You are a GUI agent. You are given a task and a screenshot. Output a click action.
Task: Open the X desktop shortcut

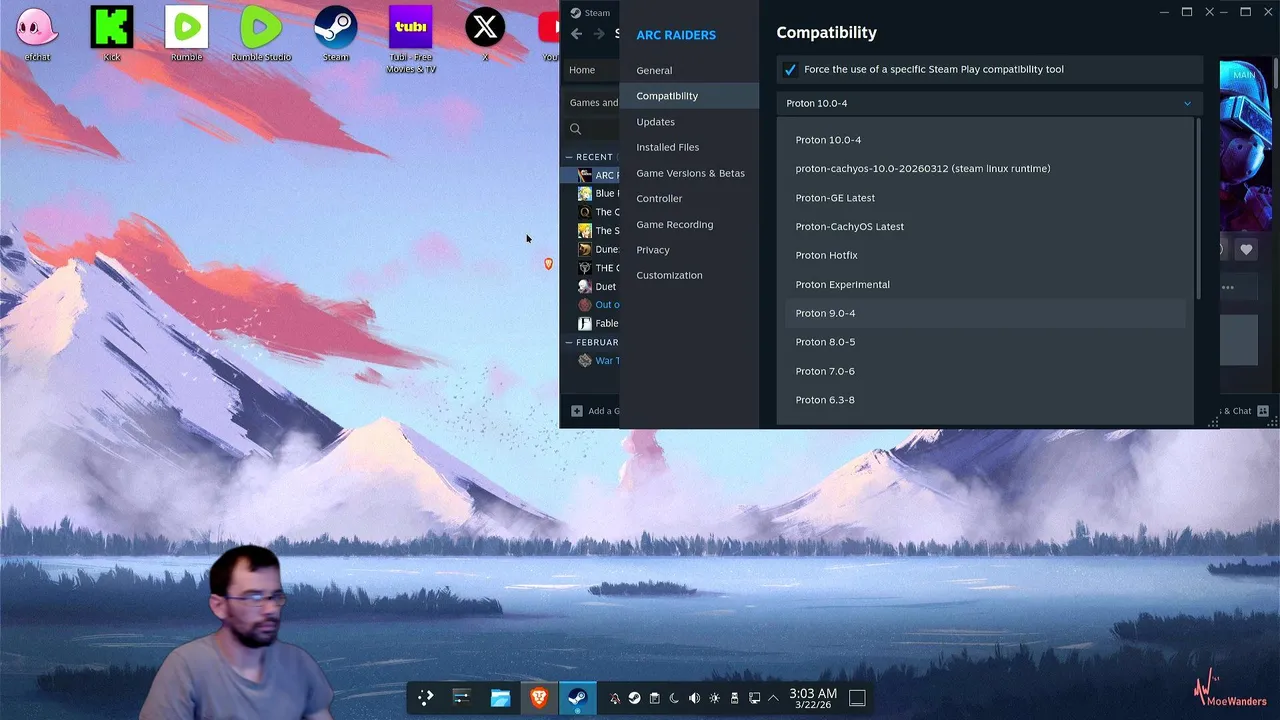485,35
